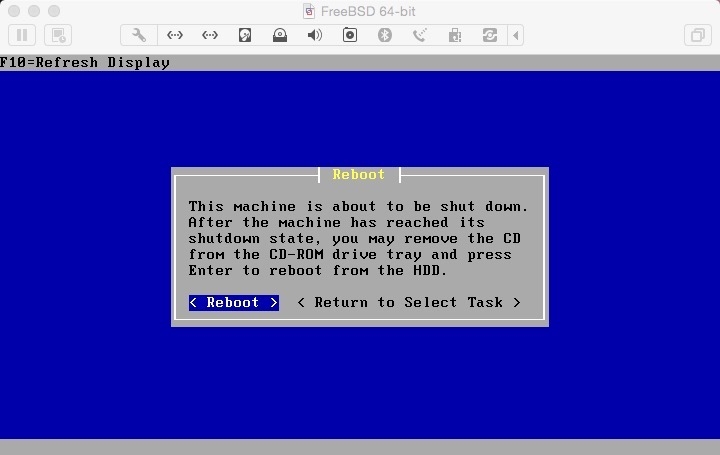Click the sharing sync icon
The width and height of the screenshot is (720, 455).
click(490, 35)
